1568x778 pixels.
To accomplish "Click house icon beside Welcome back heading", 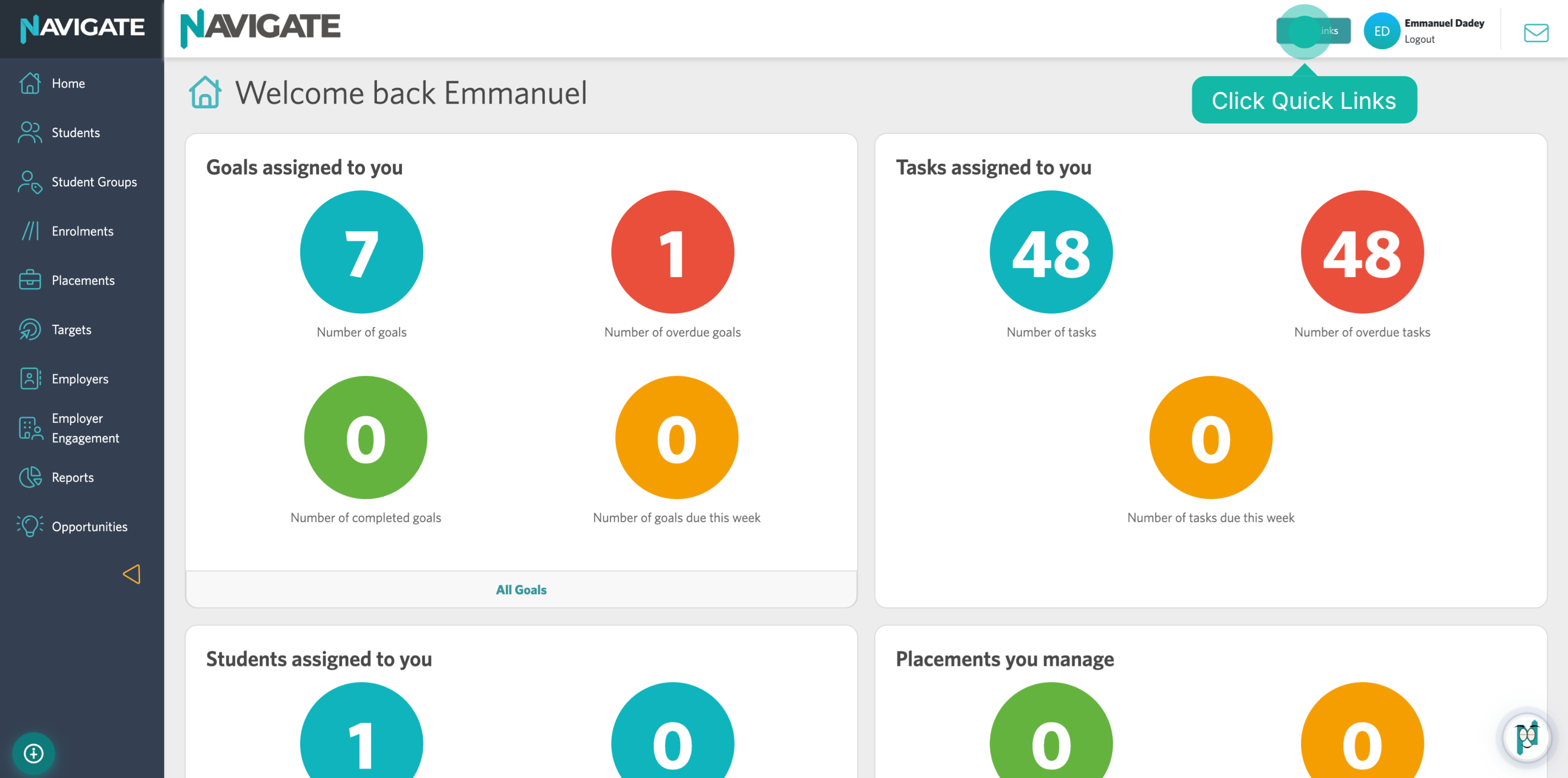I will [x=205, y=93].
